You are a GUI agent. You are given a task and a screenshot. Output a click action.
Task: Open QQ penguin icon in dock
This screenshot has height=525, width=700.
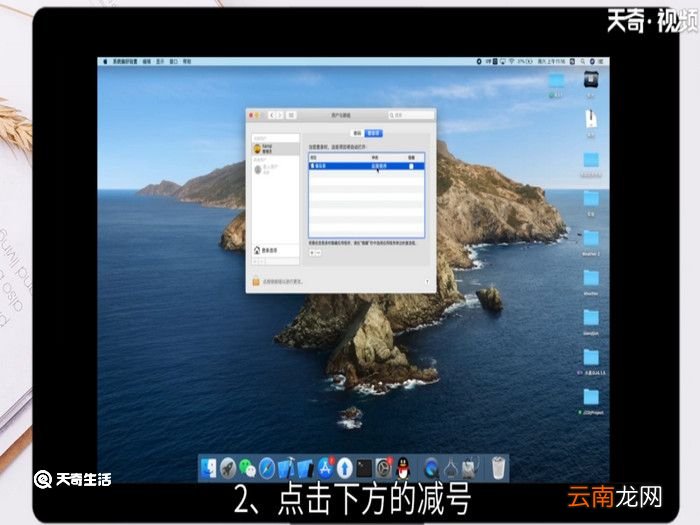403,468
